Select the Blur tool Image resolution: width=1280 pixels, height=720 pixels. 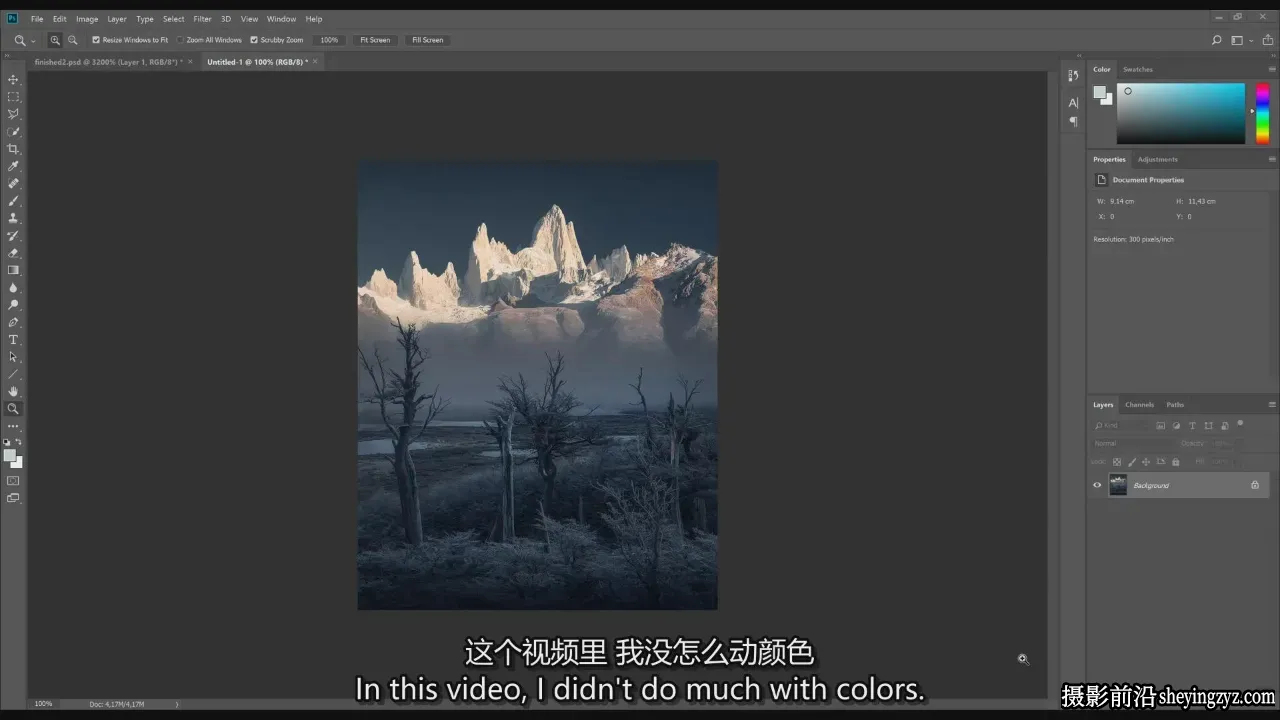[13, 288]
